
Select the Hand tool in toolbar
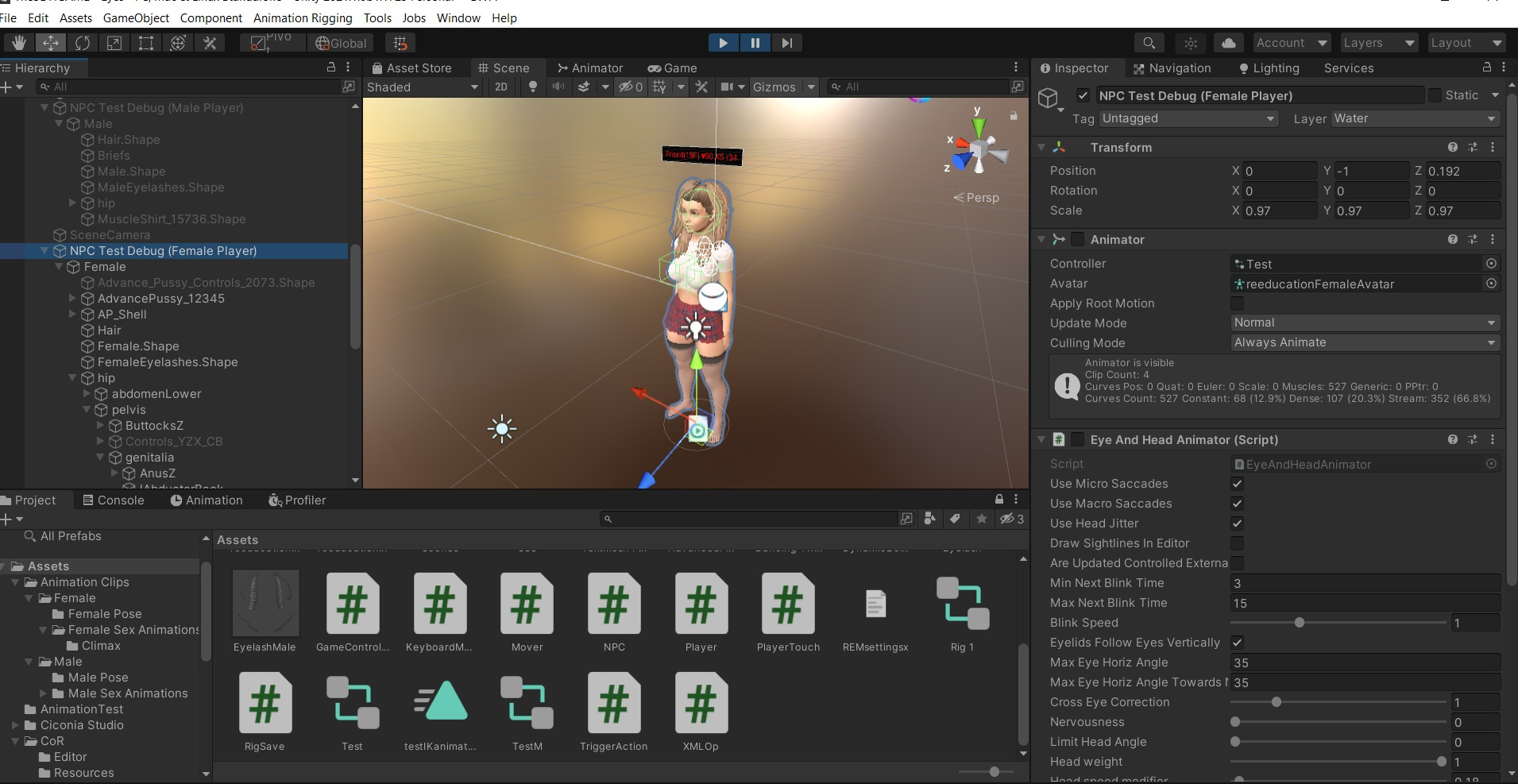pos(18,43)
